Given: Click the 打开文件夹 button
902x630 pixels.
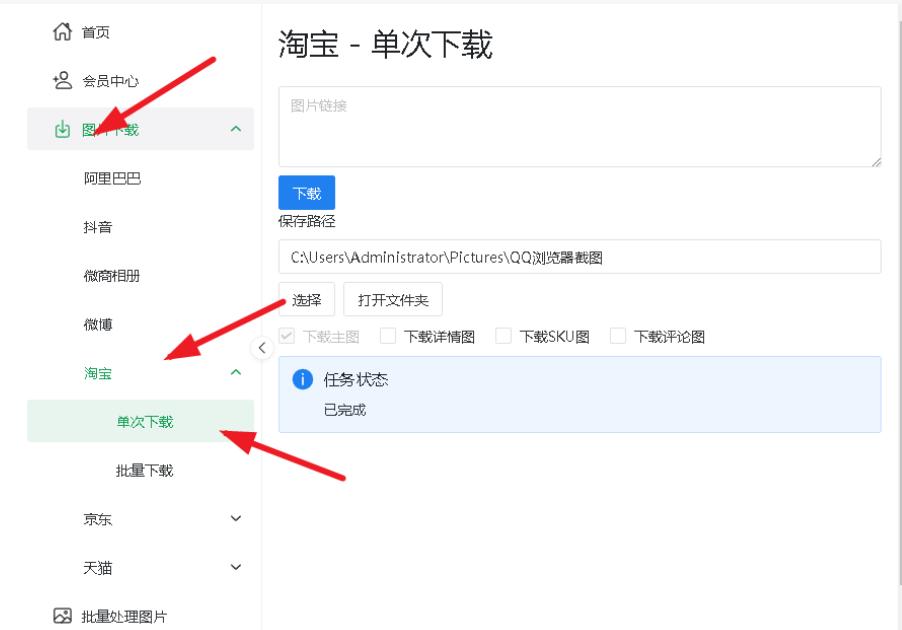Looking at the screenshot, I should (x=393, y=299).
